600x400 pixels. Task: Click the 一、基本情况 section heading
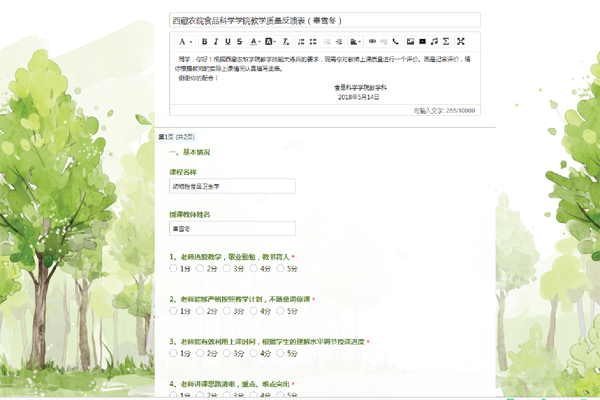(x=190, y=152)
